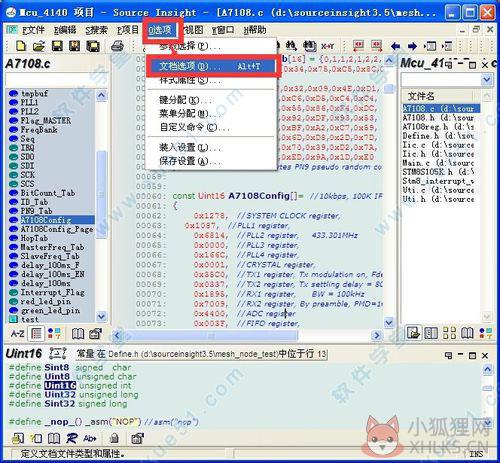Image resolution: width=500 pixels, height=463 pixels.
Task: Click editor horizontal scroll-right arrow
Action: 377,335
